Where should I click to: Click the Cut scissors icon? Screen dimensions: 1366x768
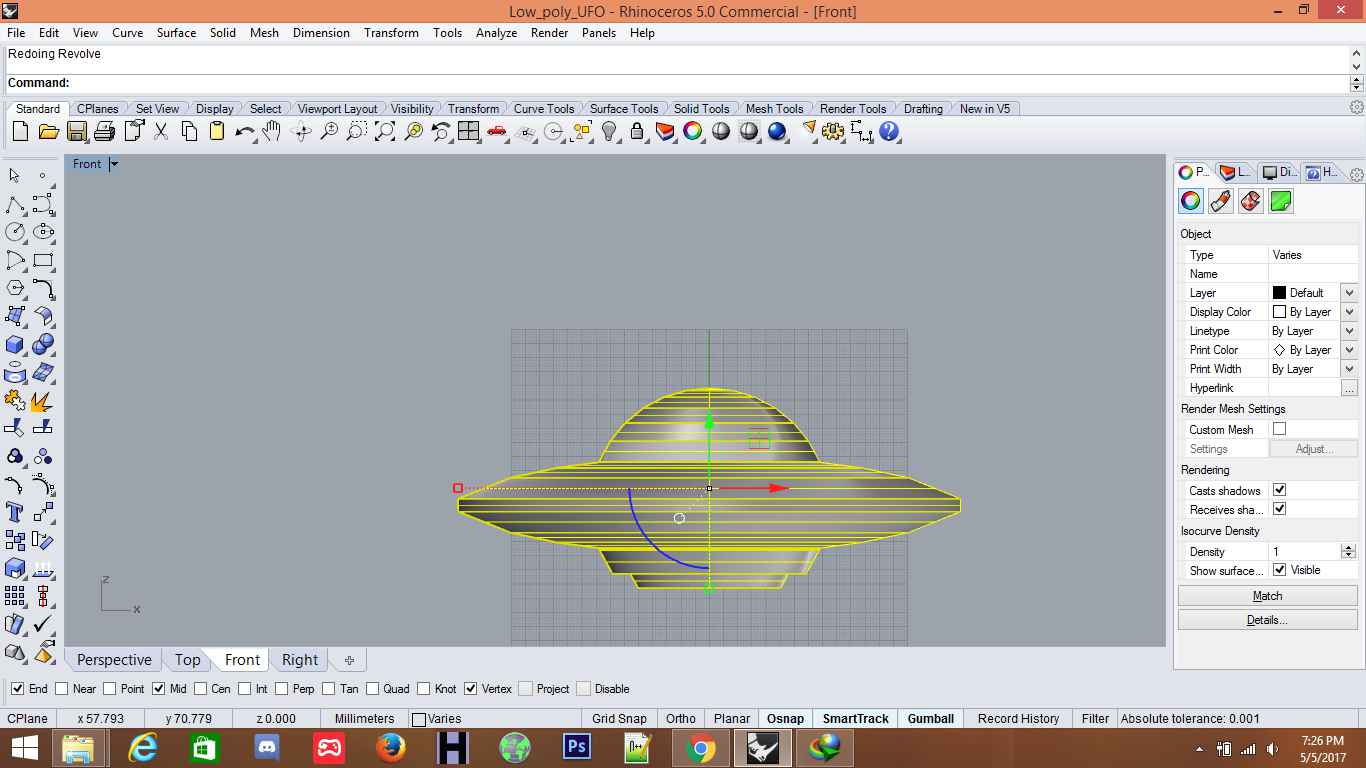[x=160, y=131]
